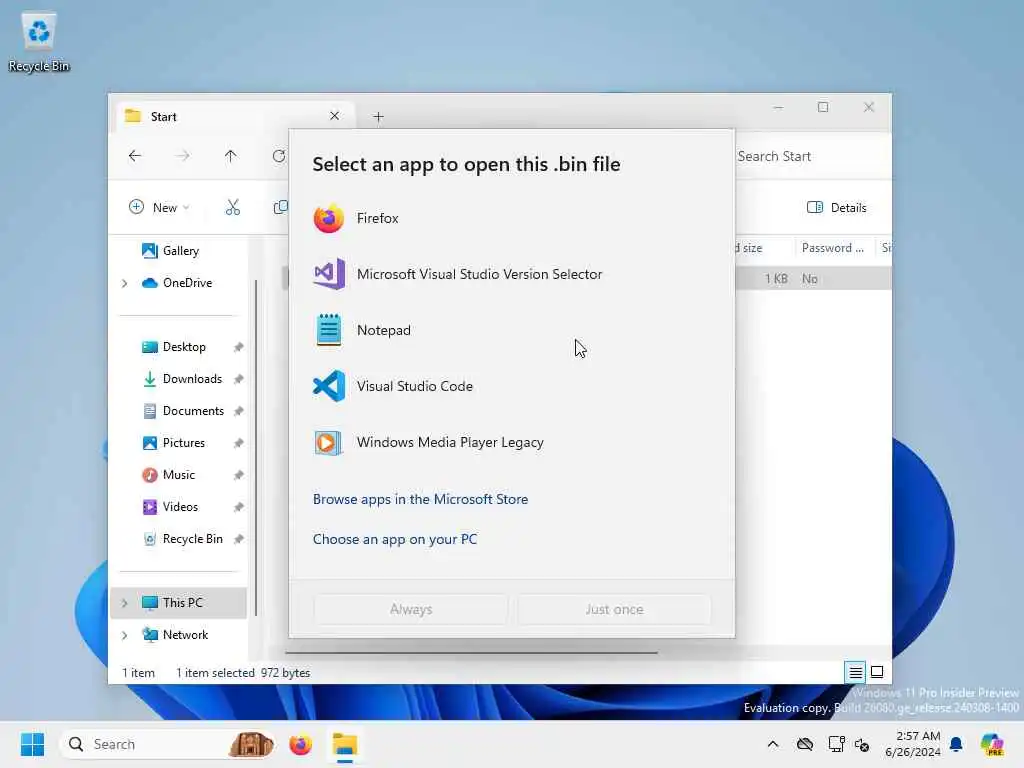Click the Just once button

tap(614, 609)
